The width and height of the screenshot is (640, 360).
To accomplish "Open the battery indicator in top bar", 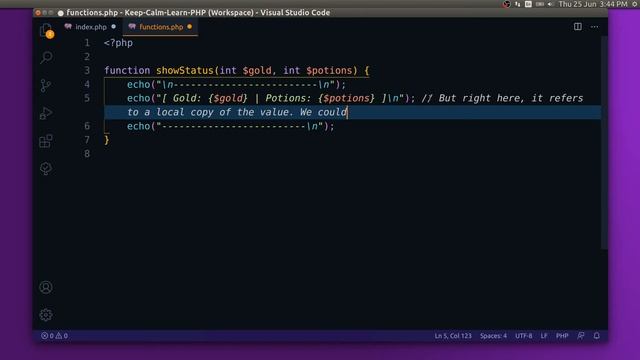I will [x=540, y=4].
